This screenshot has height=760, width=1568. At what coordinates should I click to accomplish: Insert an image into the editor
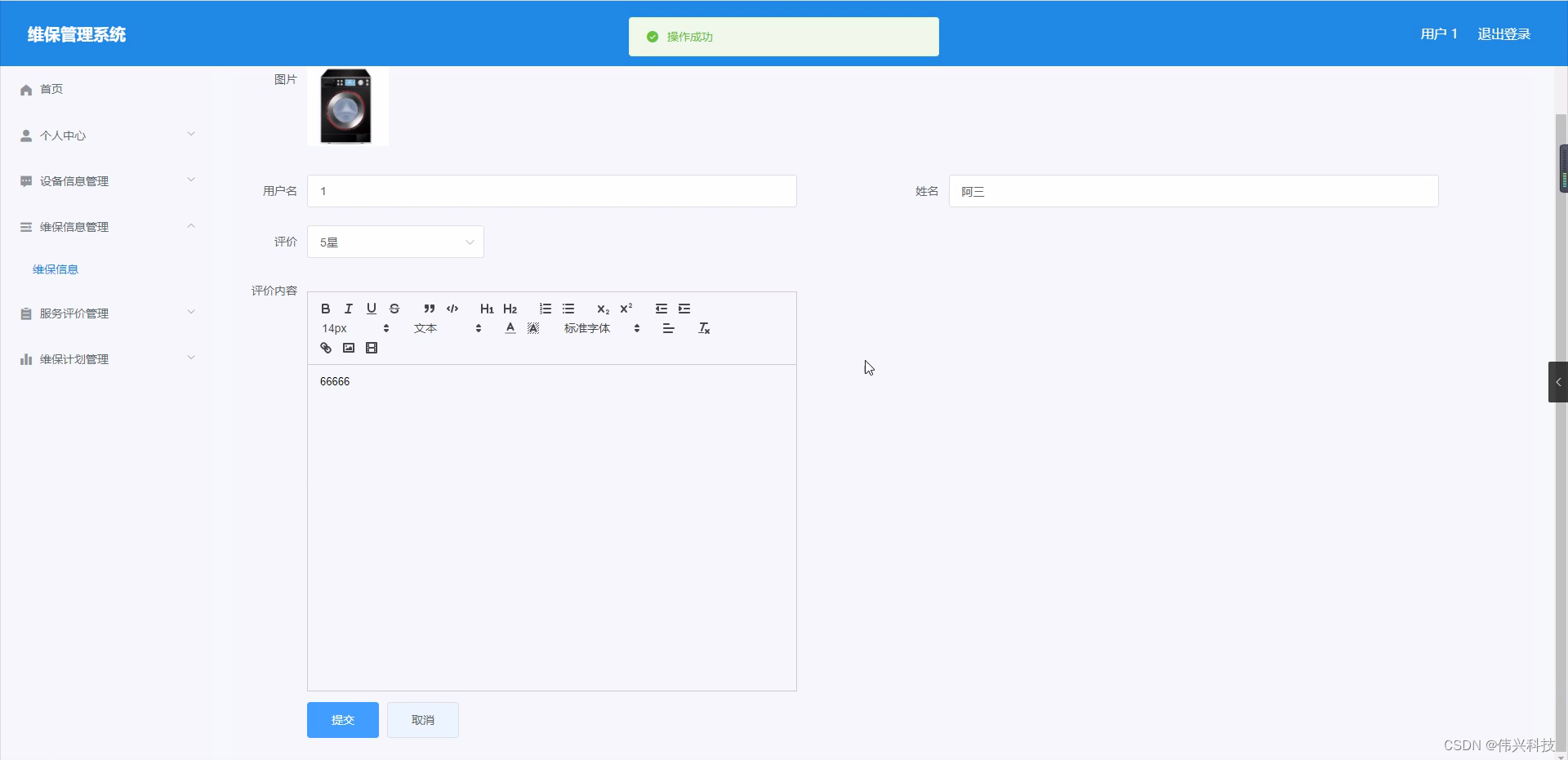point(348,347)
